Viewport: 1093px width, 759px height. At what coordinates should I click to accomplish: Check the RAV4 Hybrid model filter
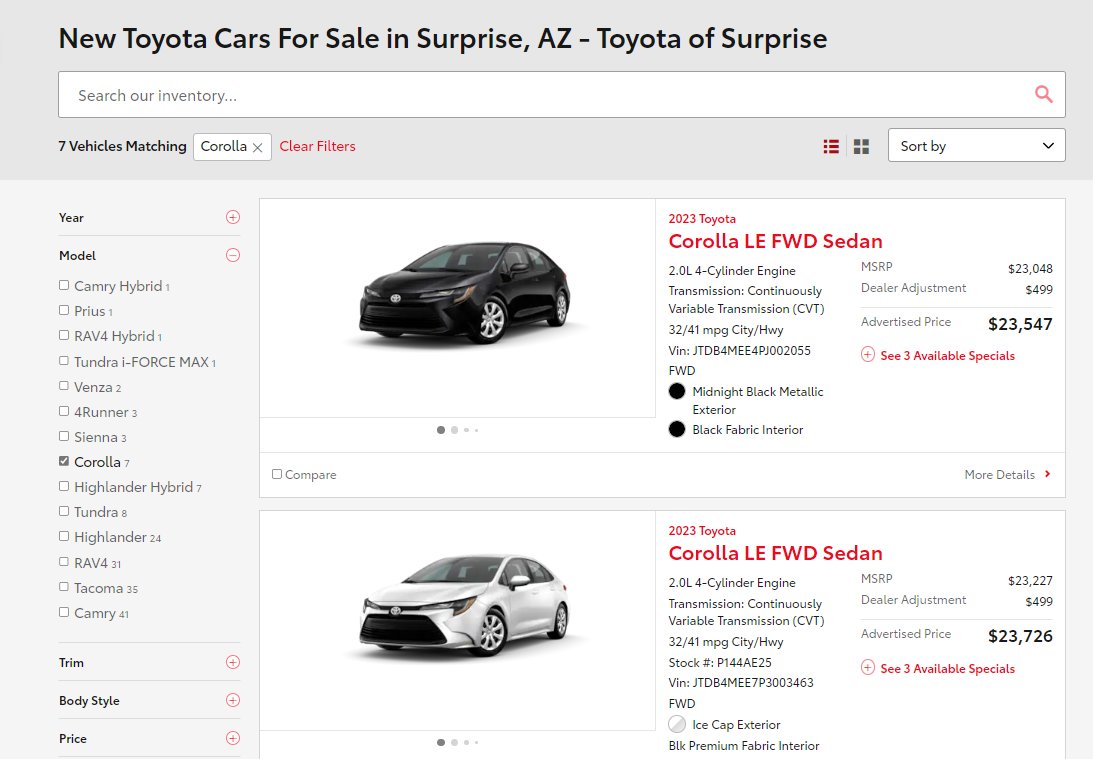[x=64, y=335]
